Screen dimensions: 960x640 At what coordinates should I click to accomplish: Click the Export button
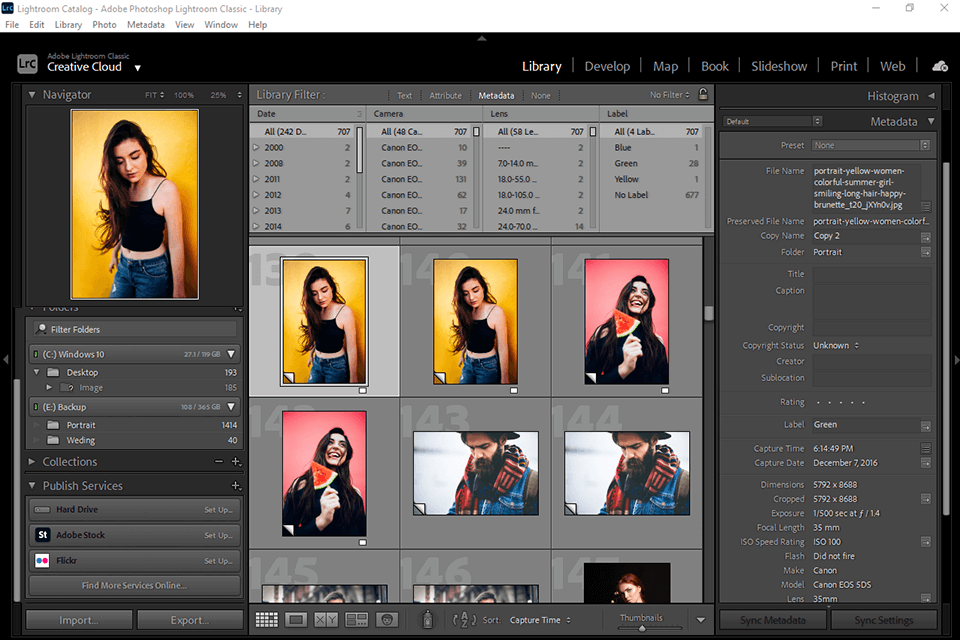190,620
